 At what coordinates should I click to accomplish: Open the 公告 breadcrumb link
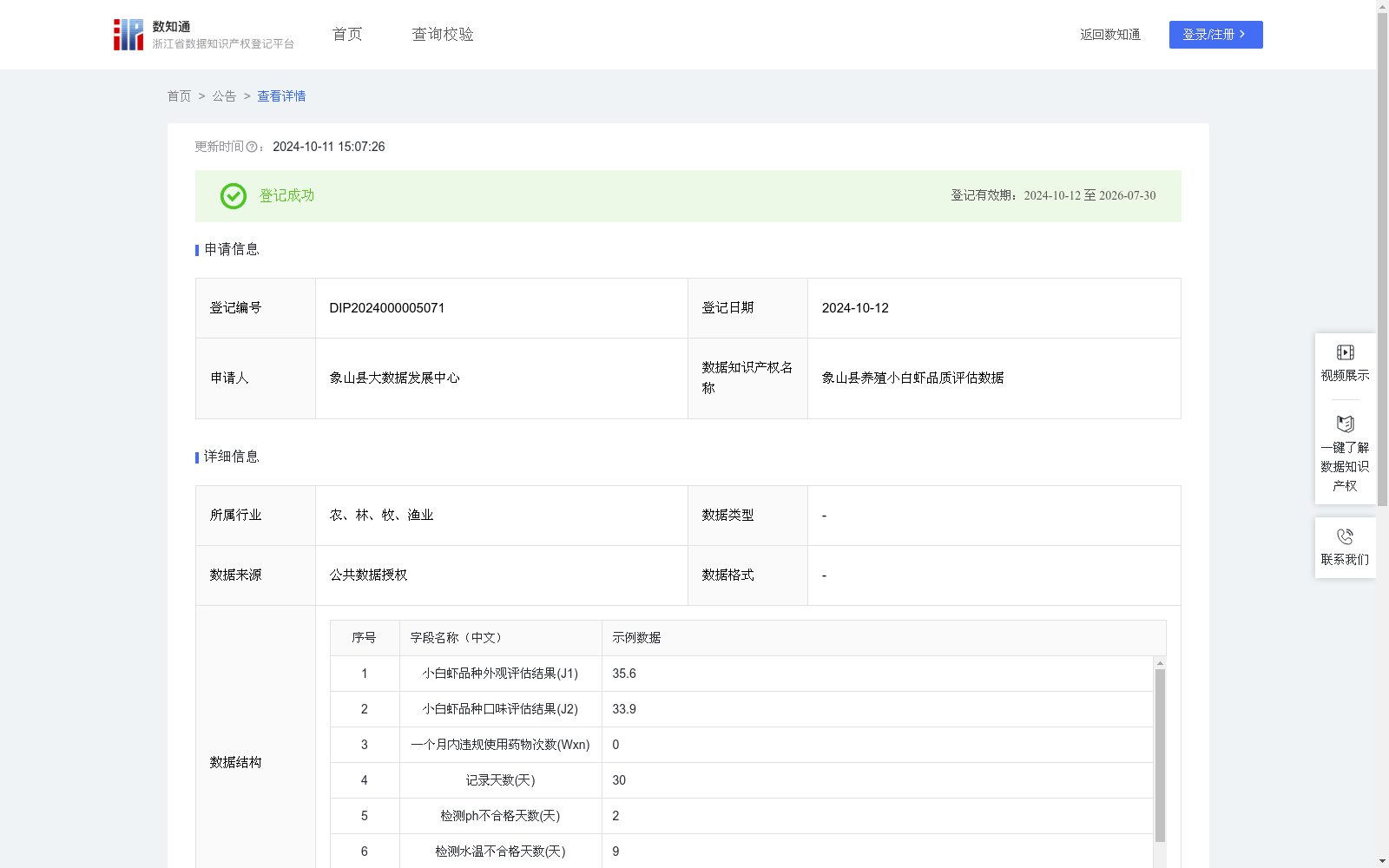pos(224,95)
